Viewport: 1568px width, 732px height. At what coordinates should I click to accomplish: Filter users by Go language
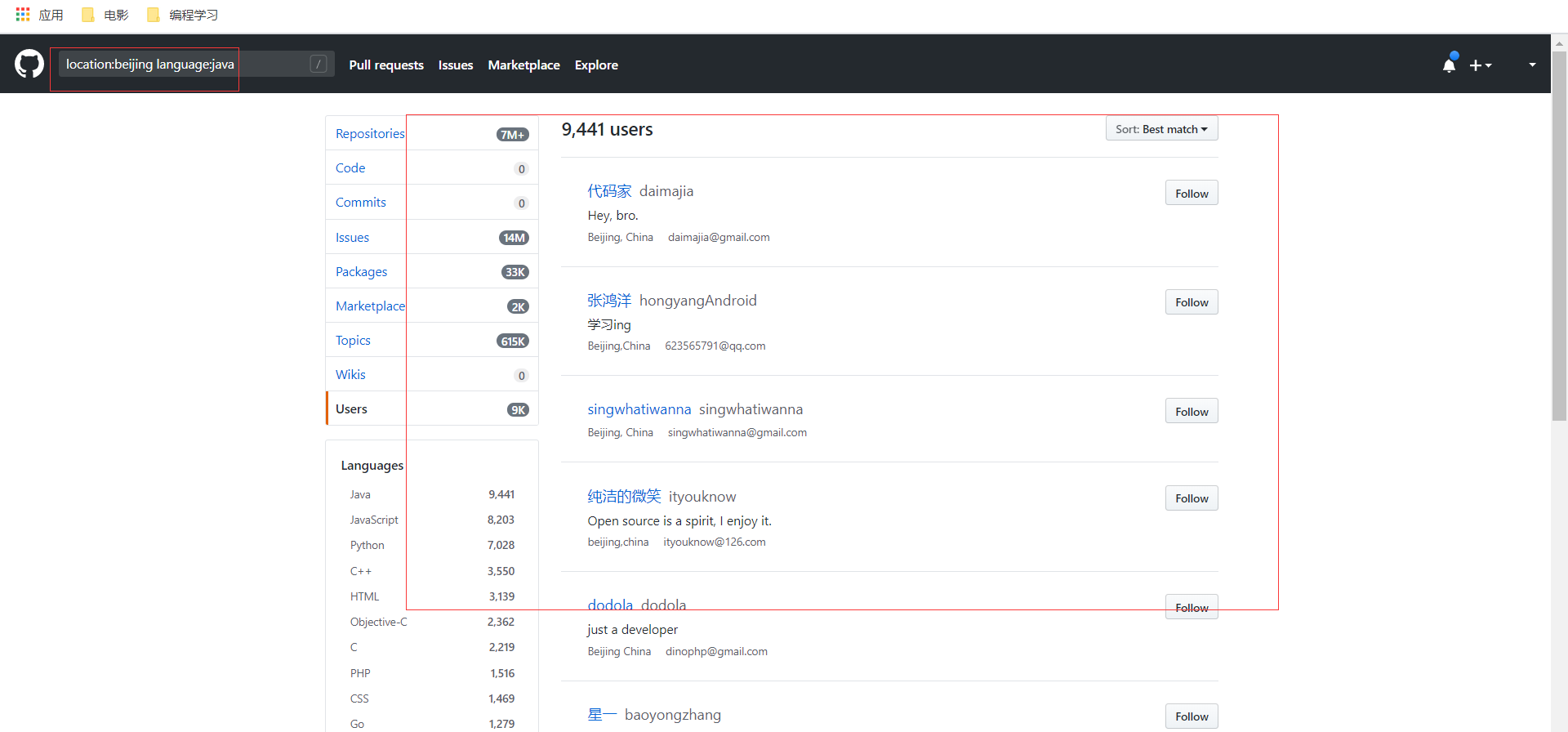tap(432, 725)
